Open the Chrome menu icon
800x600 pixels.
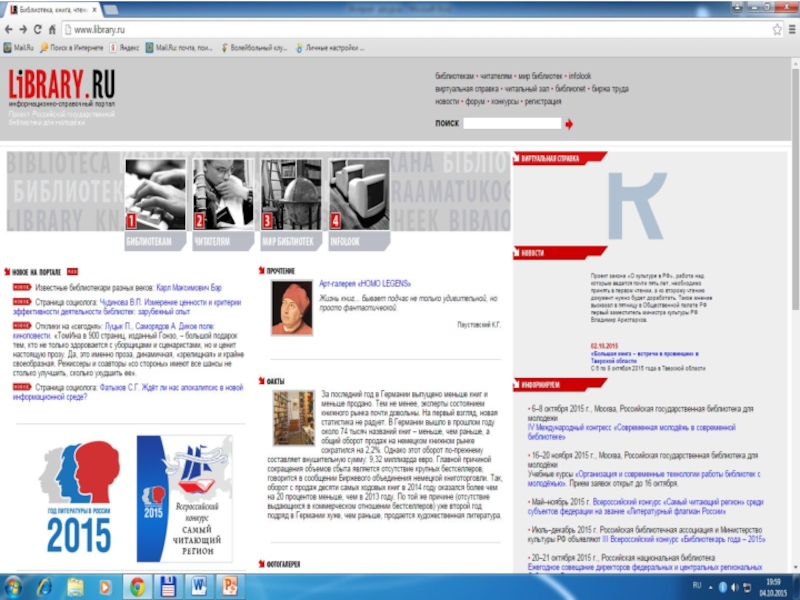click(792, 30)
